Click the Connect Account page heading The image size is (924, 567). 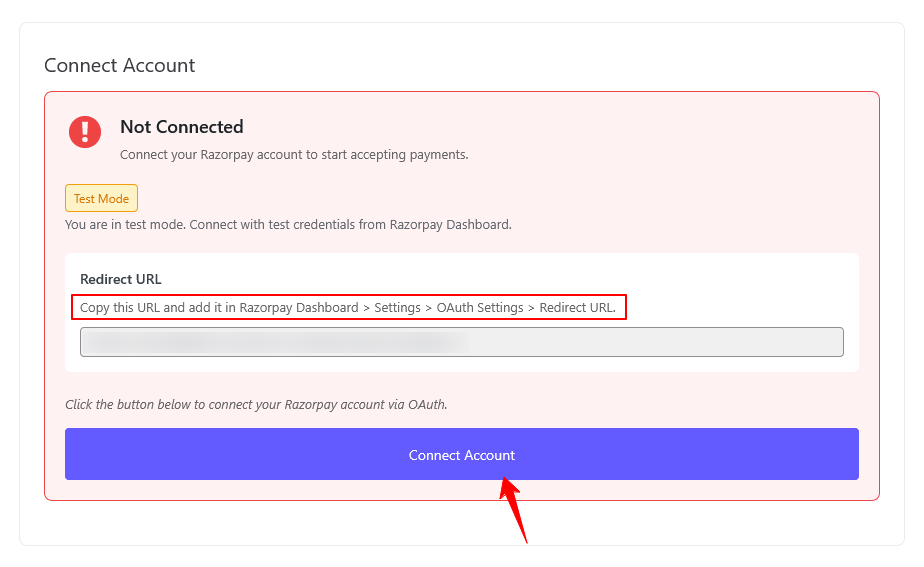(120, 65)
